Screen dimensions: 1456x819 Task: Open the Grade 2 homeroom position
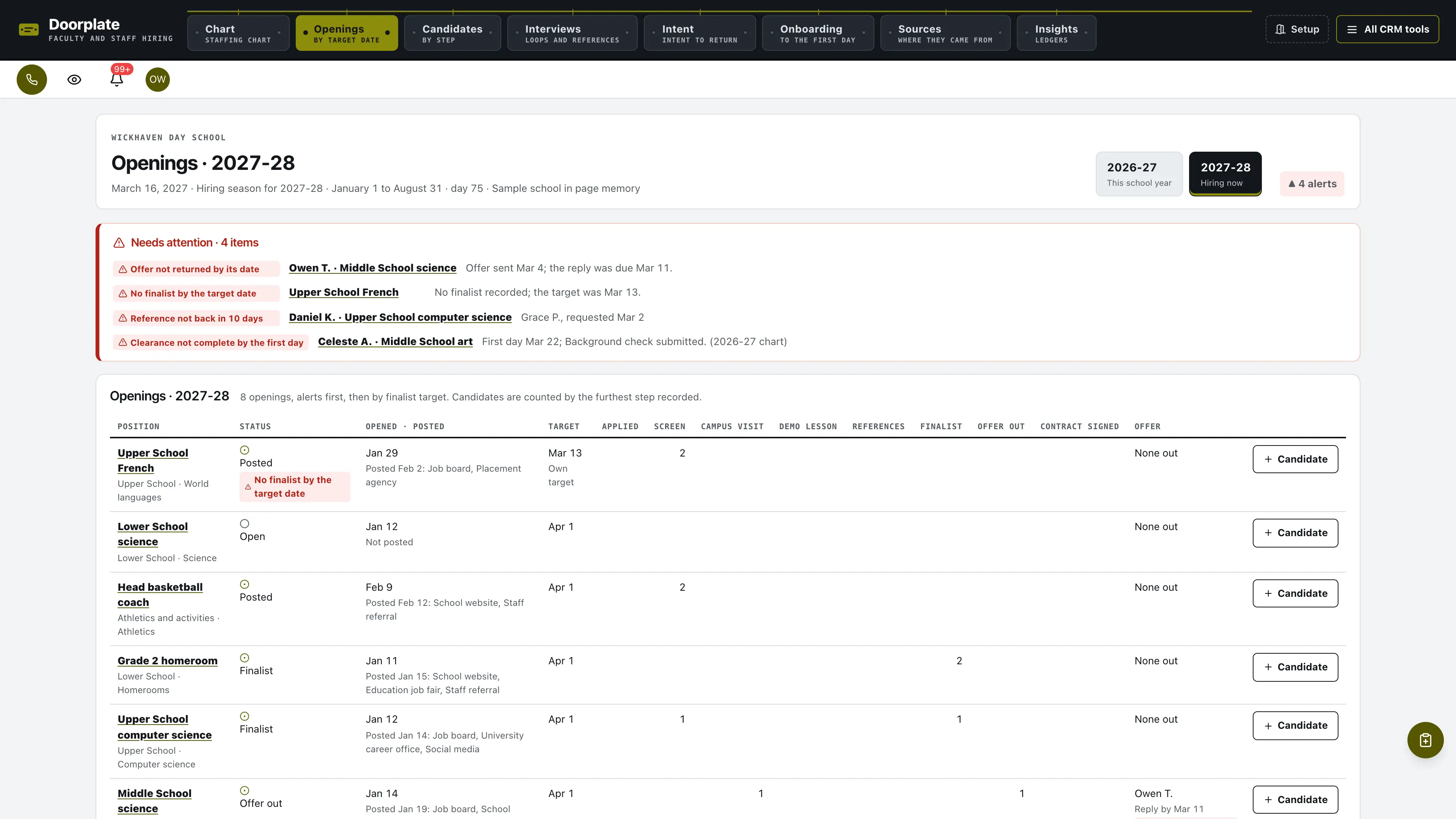[x=167, y=661]
